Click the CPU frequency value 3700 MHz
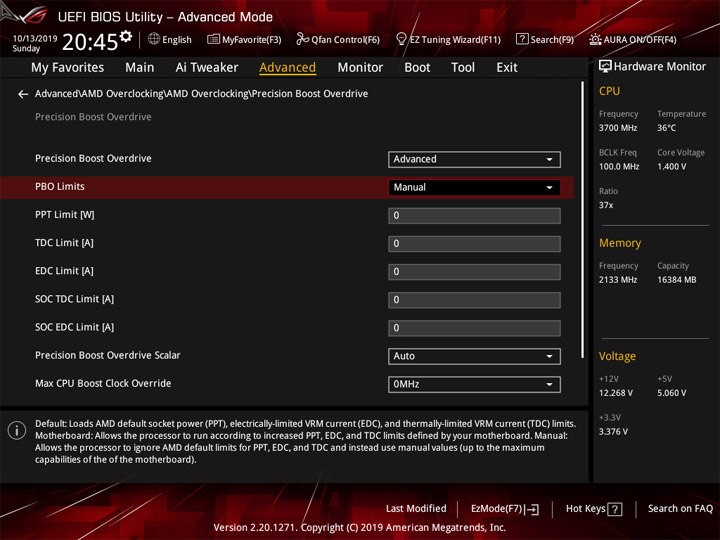This screenshot has width=720, height=540. pyautogui.click(x=618, y=128)
